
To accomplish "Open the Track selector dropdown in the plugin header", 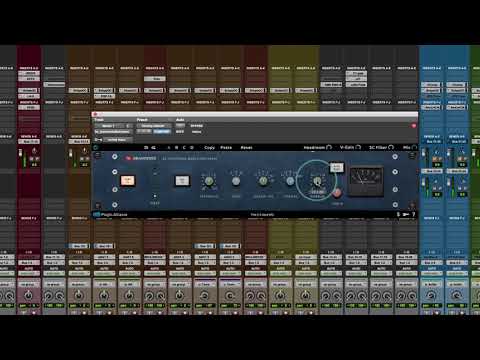I will (114, 126).
